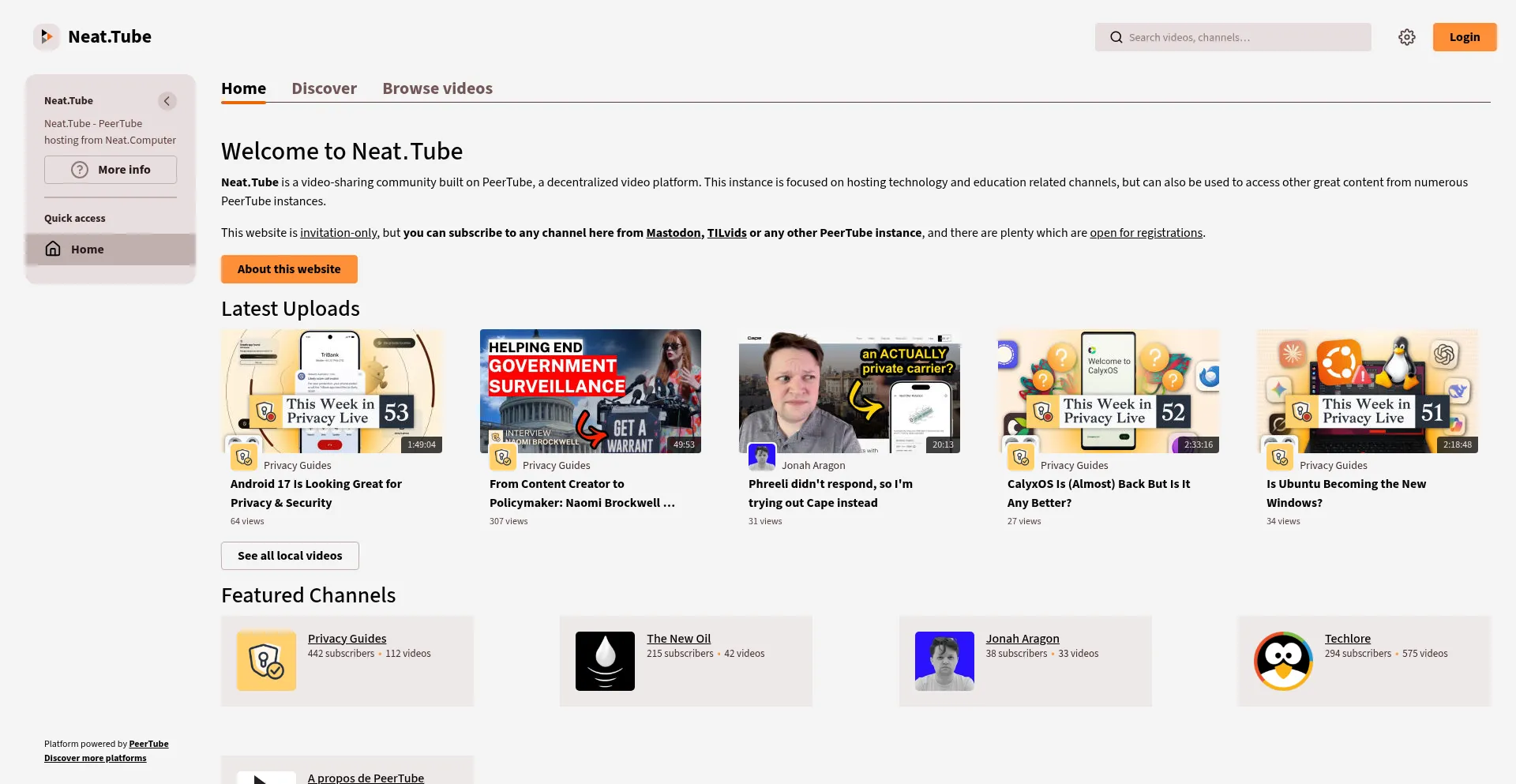The height and width of the screenshot is (784, 1516).
Task: Click "575 videos" text for Techlore
Action: (1425, 654)
